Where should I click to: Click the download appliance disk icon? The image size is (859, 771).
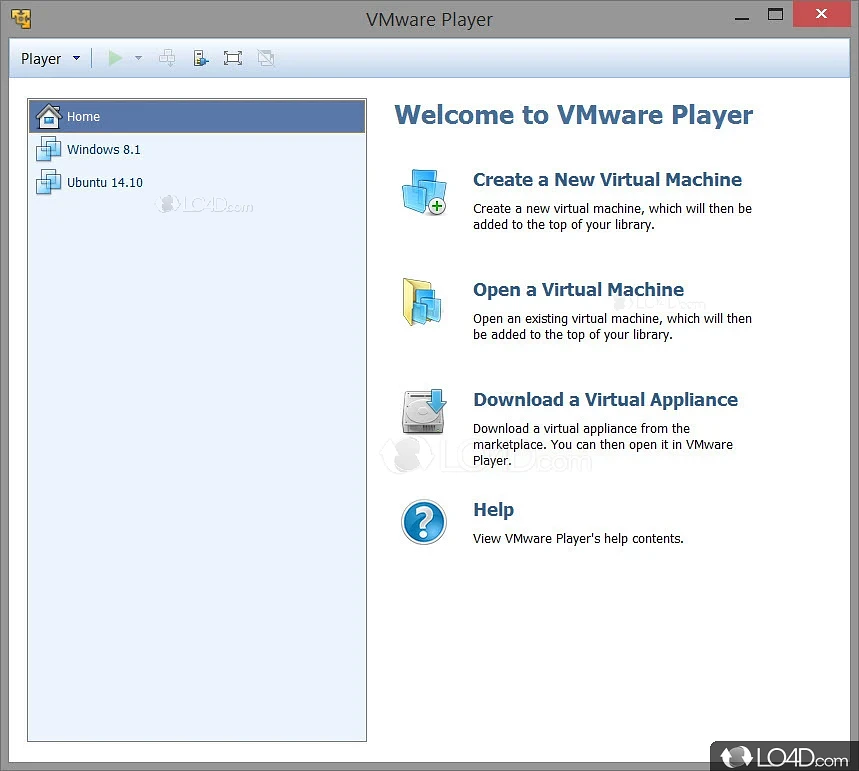pyautogui.click(x=423, y=412)
